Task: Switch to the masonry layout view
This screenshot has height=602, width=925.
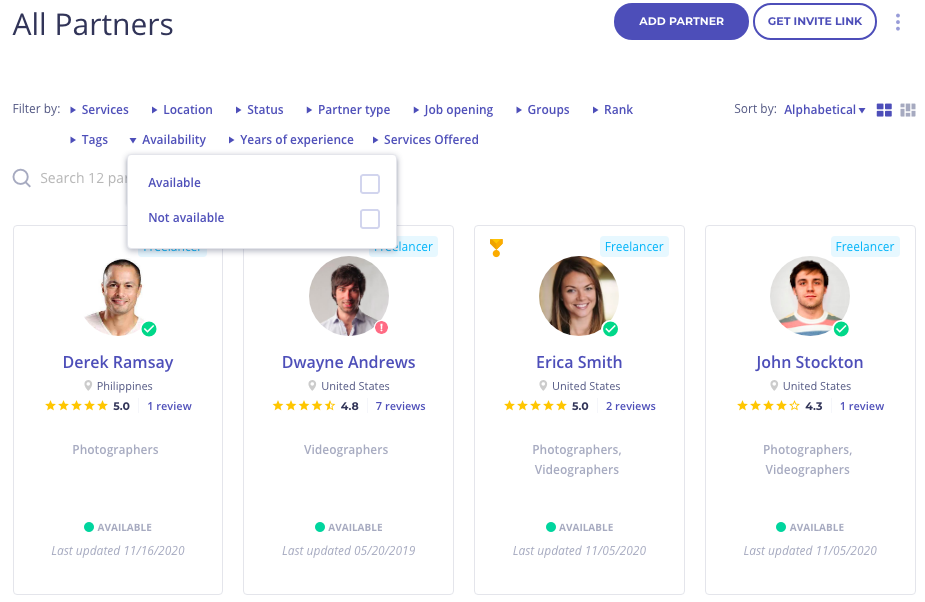Action: coord(908,110)
